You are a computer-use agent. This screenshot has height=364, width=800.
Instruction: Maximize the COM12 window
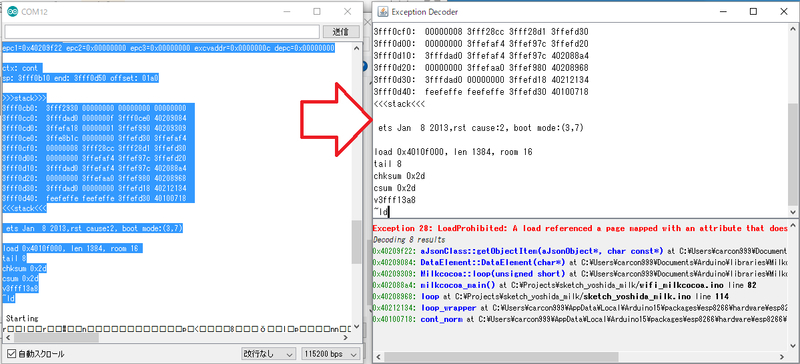[317, 11]
